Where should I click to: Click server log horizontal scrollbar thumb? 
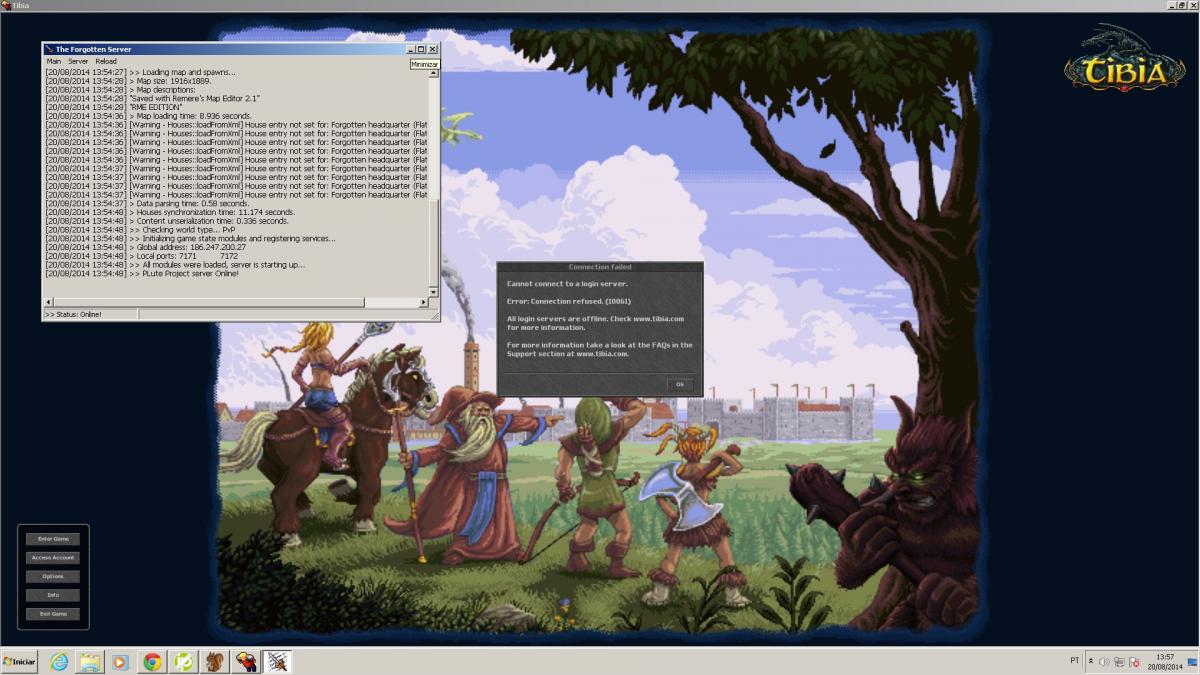pyautogui.click(x=208, y=302)
